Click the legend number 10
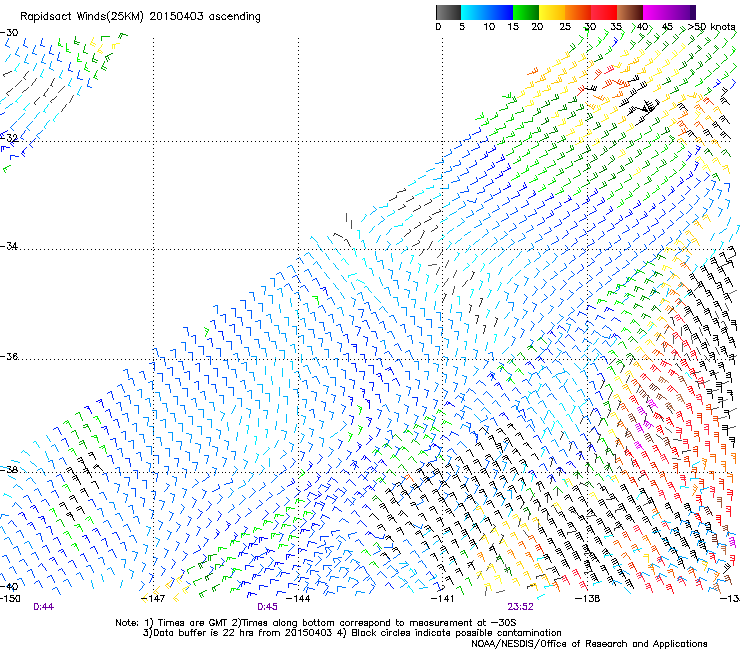Screen dimensions: 740x650 (489, 27)
